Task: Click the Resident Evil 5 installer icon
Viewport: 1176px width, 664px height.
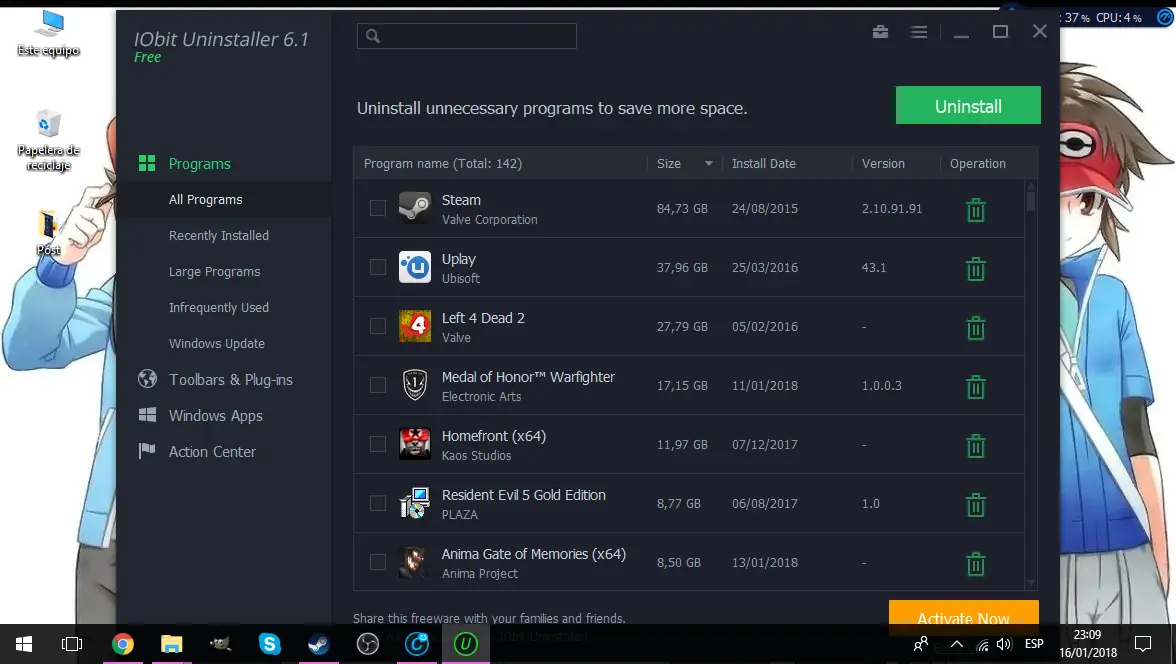Action: coord(415,503)
